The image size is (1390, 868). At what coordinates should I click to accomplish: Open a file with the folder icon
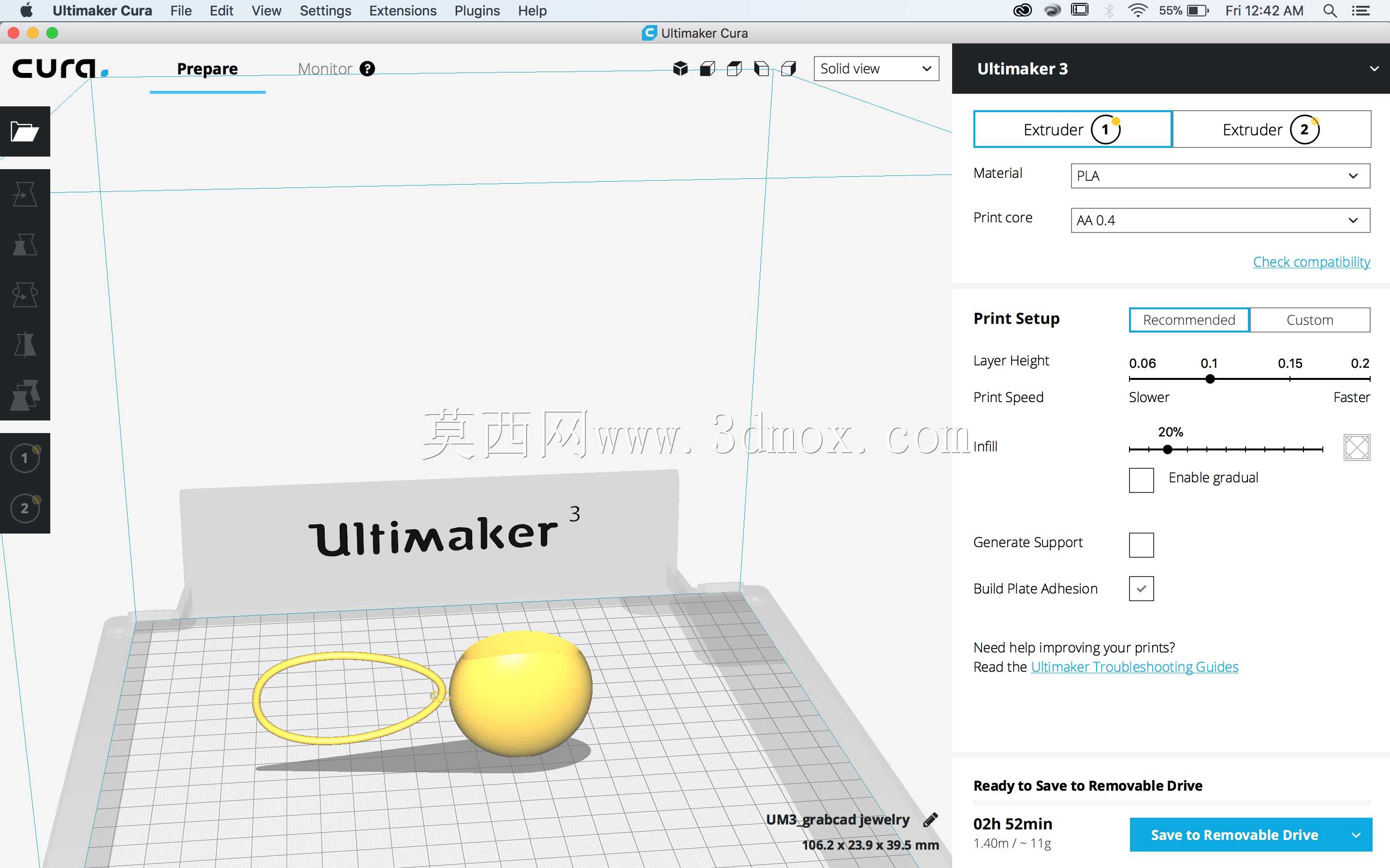coord(25,131)
